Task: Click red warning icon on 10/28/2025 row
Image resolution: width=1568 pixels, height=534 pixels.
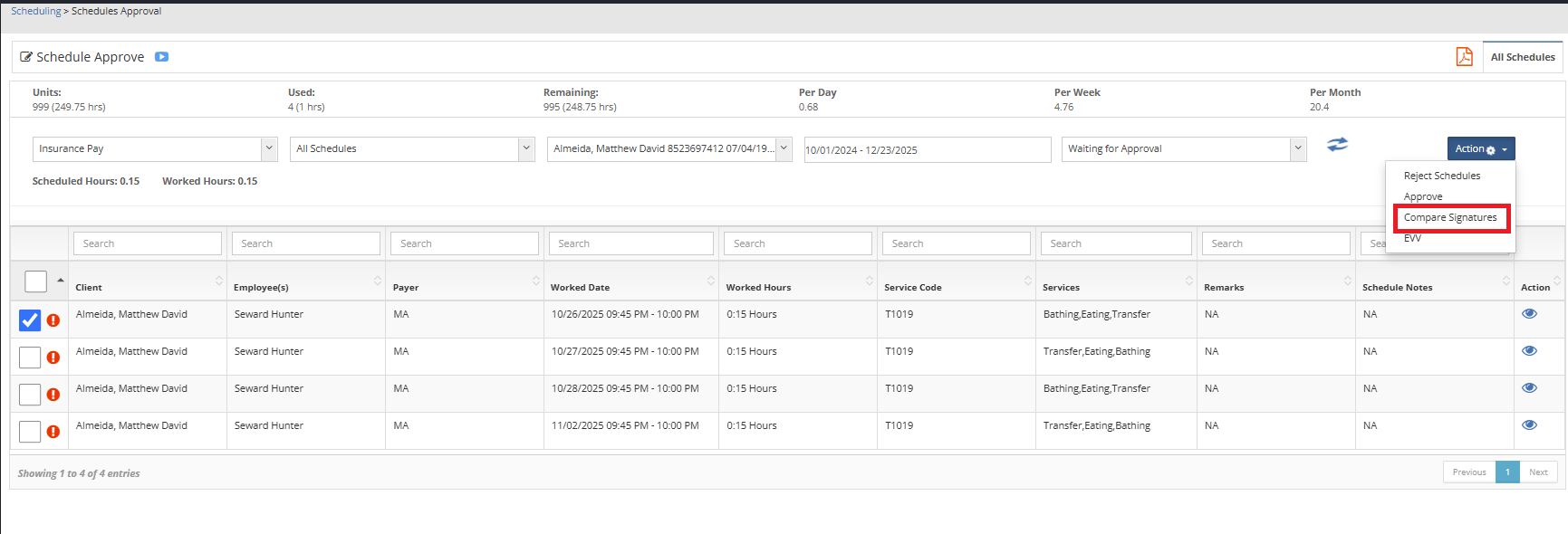Action: (53, 395)
